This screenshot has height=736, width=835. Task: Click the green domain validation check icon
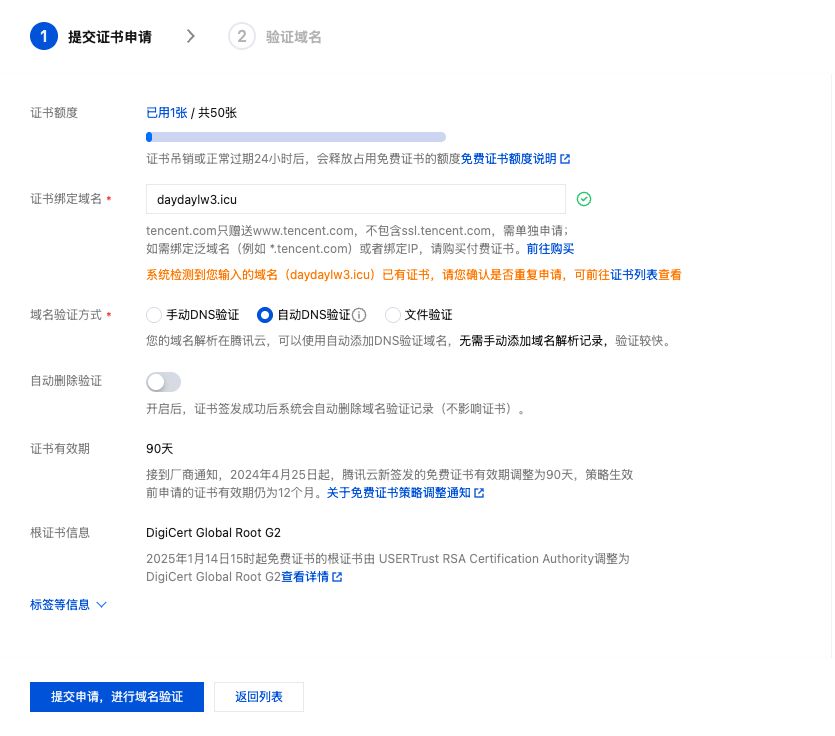(584, 199)
